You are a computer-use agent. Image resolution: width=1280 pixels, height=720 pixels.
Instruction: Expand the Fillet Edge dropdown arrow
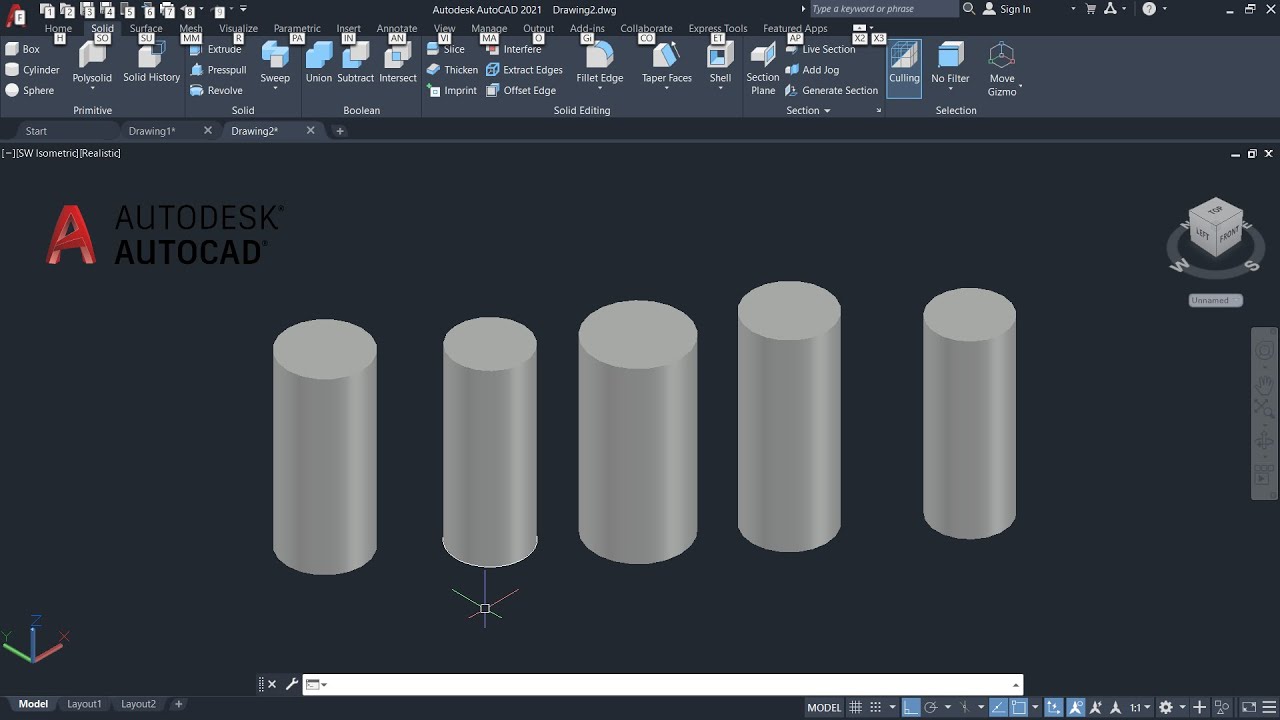599,88
